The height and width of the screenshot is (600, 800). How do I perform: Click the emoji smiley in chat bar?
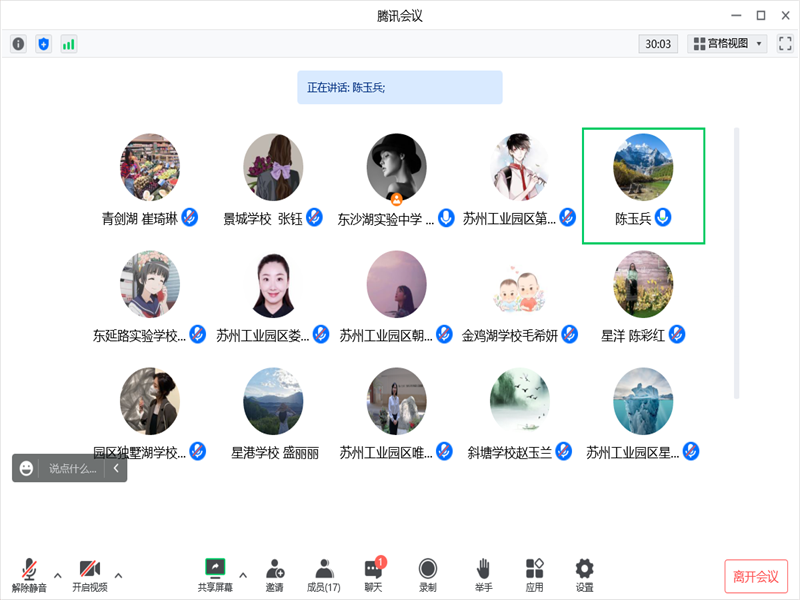[26, 468]
